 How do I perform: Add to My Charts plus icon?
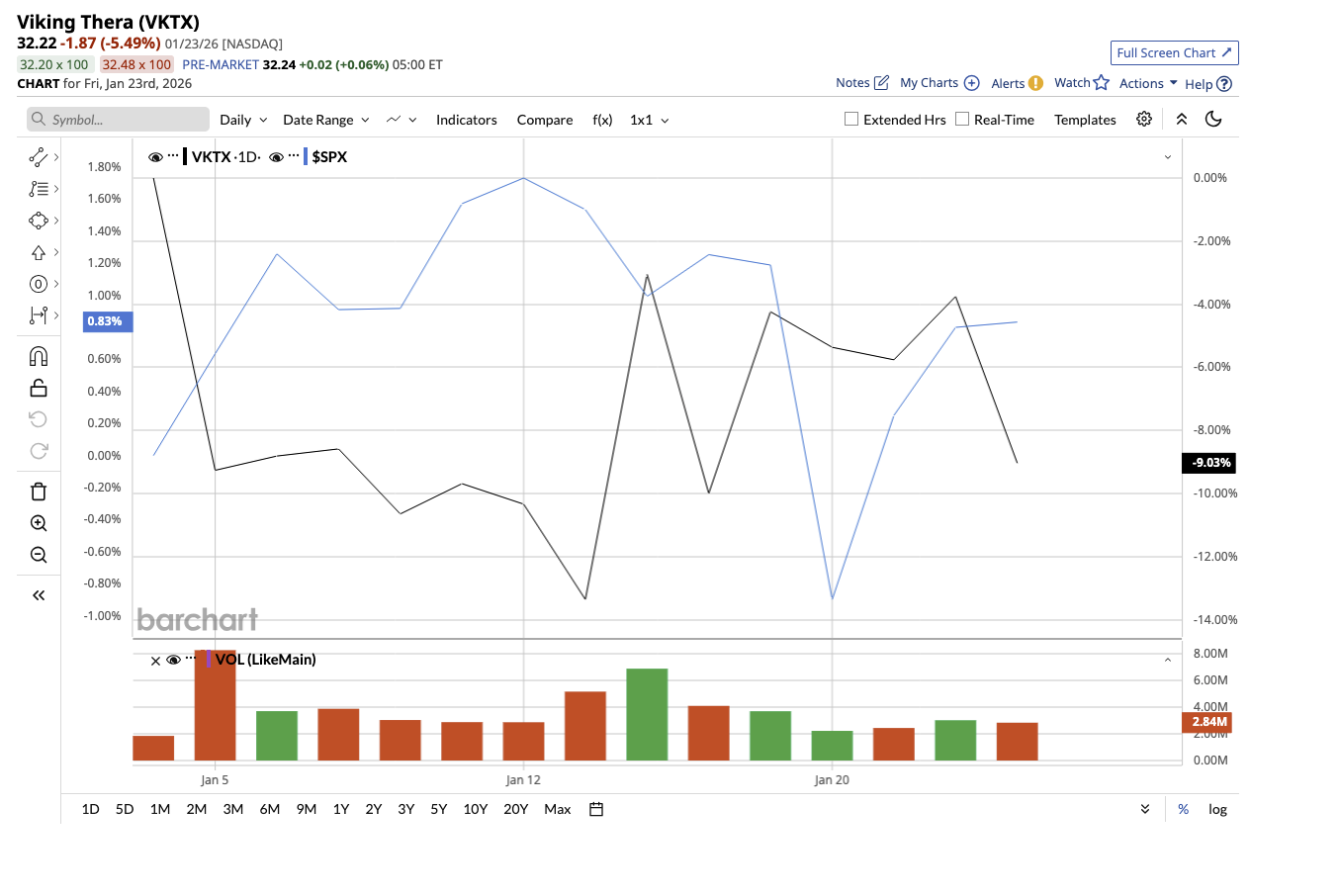(x=971, y=83)
